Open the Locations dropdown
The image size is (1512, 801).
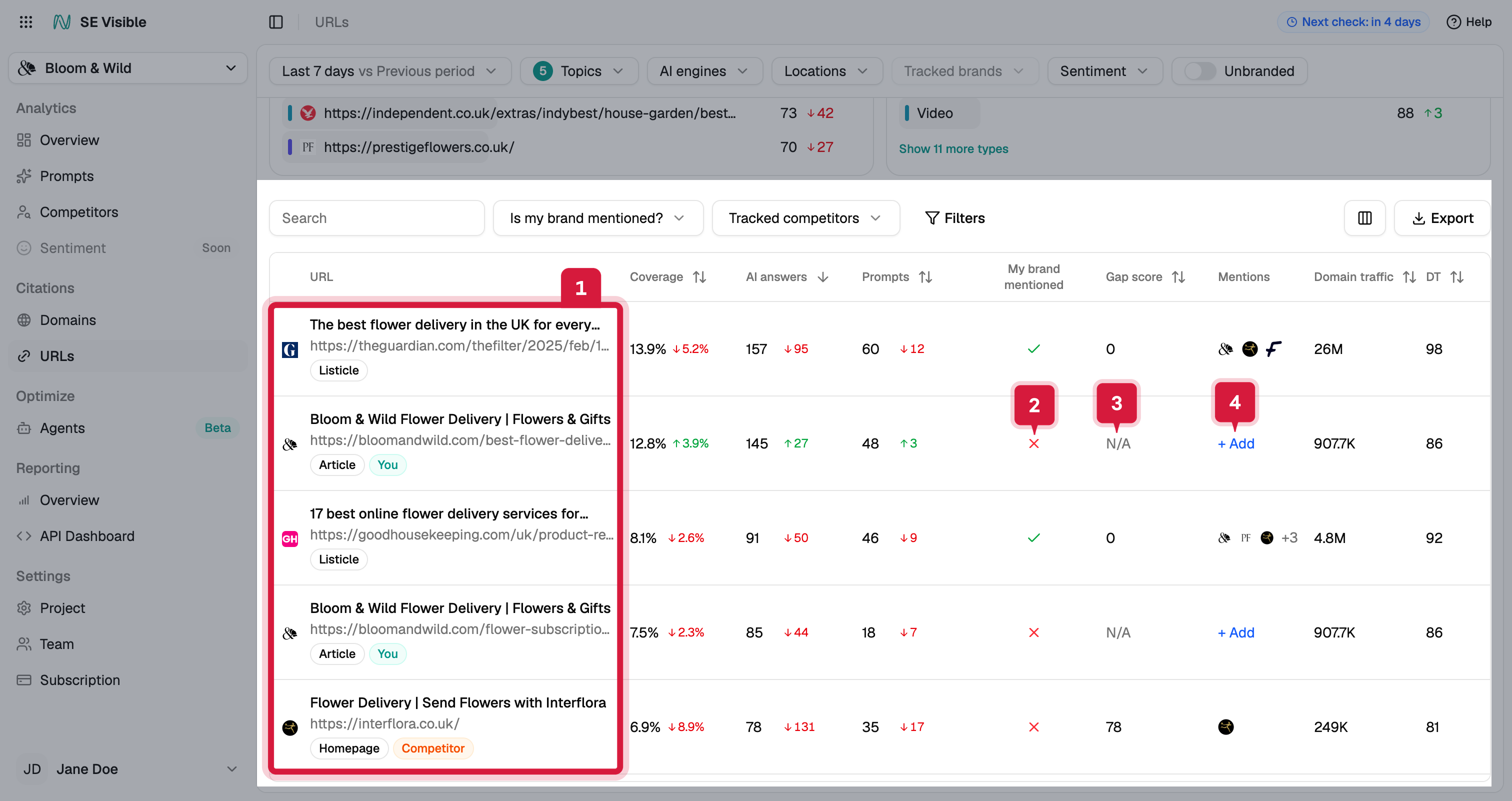(x=826, y=71)
